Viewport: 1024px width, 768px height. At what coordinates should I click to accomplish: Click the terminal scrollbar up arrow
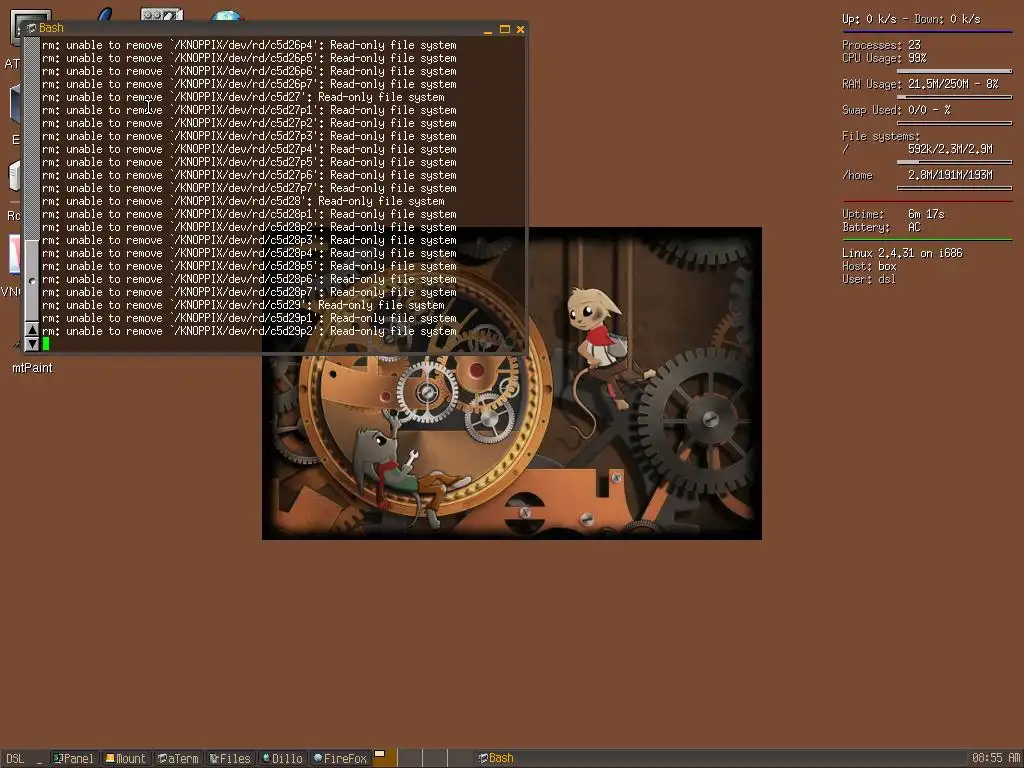click(32, 330)
